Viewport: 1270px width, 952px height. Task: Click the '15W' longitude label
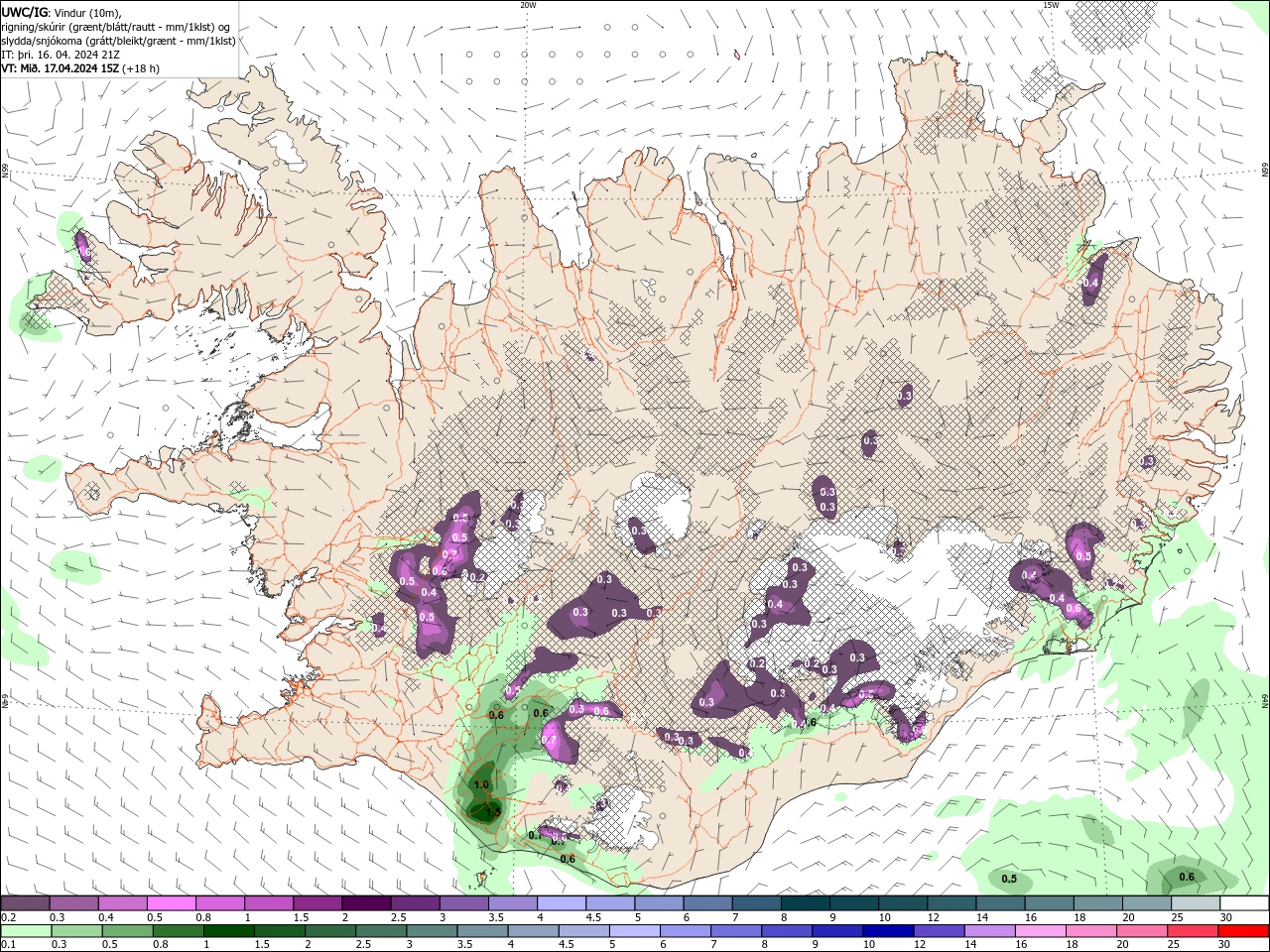click(x=1051, y=5)
